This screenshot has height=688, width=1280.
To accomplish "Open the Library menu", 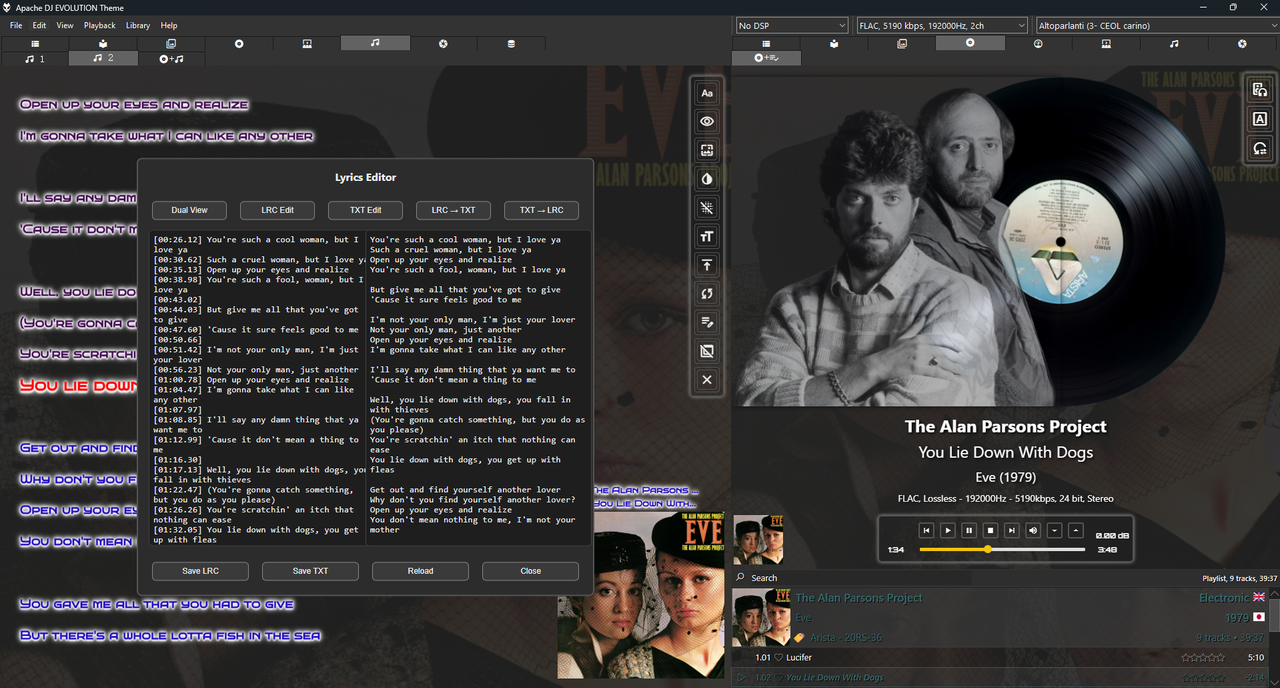I will [138, 25].
